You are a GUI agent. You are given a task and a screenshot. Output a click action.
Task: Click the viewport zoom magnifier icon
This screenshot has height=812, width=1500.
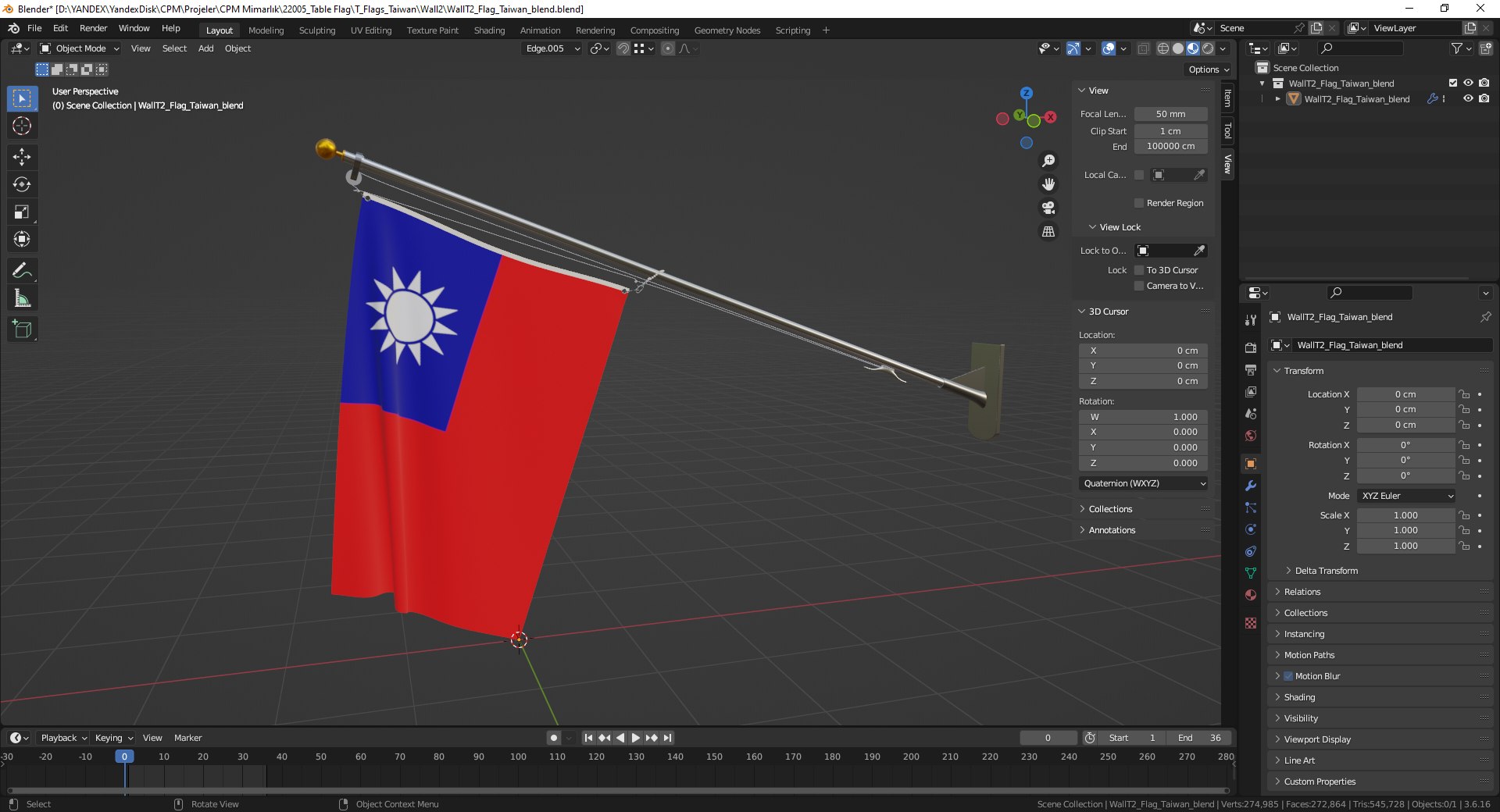tap(1048, 161)
